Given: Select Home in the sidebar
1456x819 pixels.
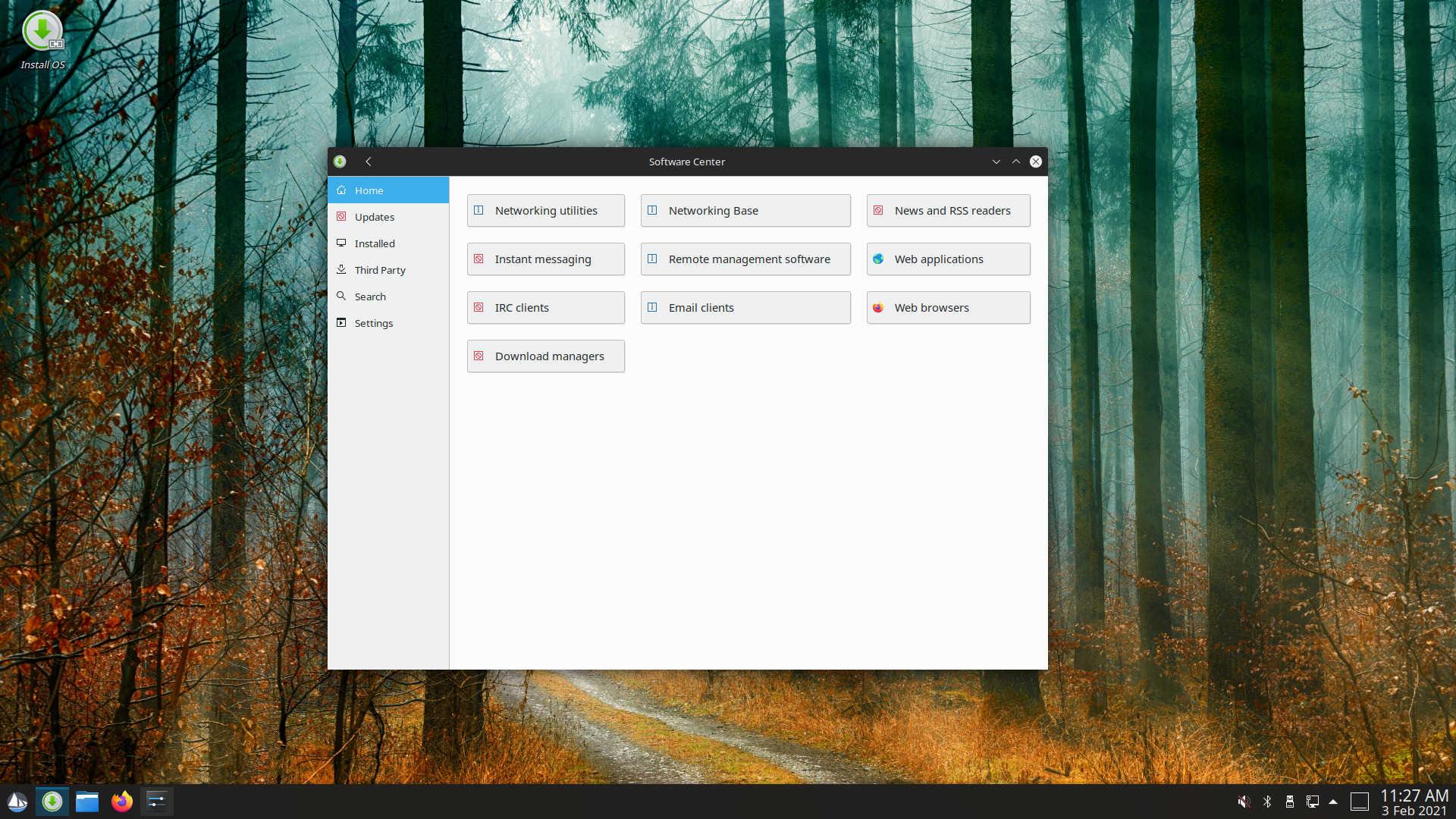Looking at the screenshot, I should click(388, 190).
